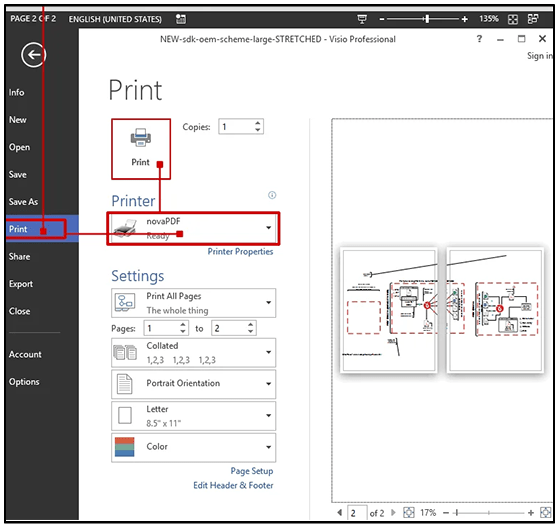
Task: Open Printer Properties link
Action: click(x=240, y=252)
